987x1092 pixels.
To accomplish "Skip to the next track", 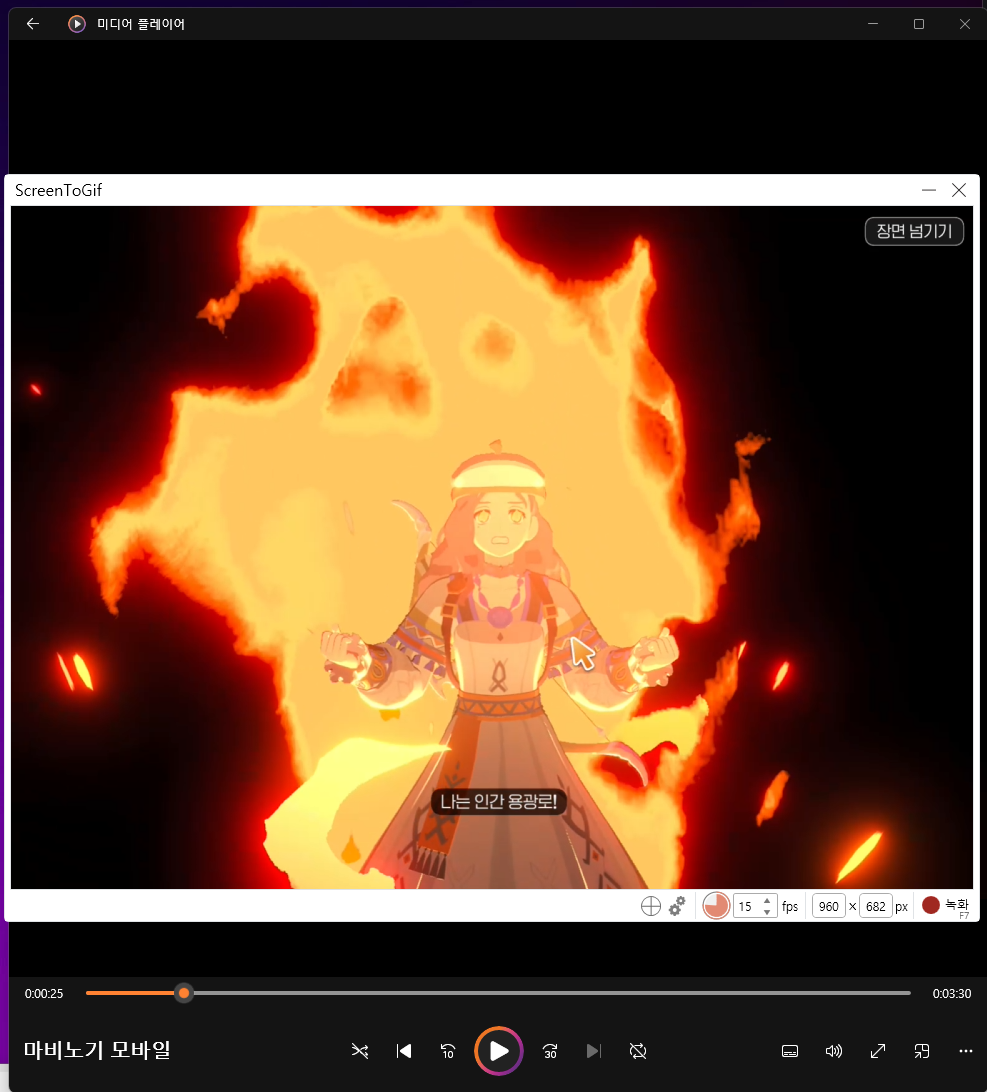I will click(593, 1051).
